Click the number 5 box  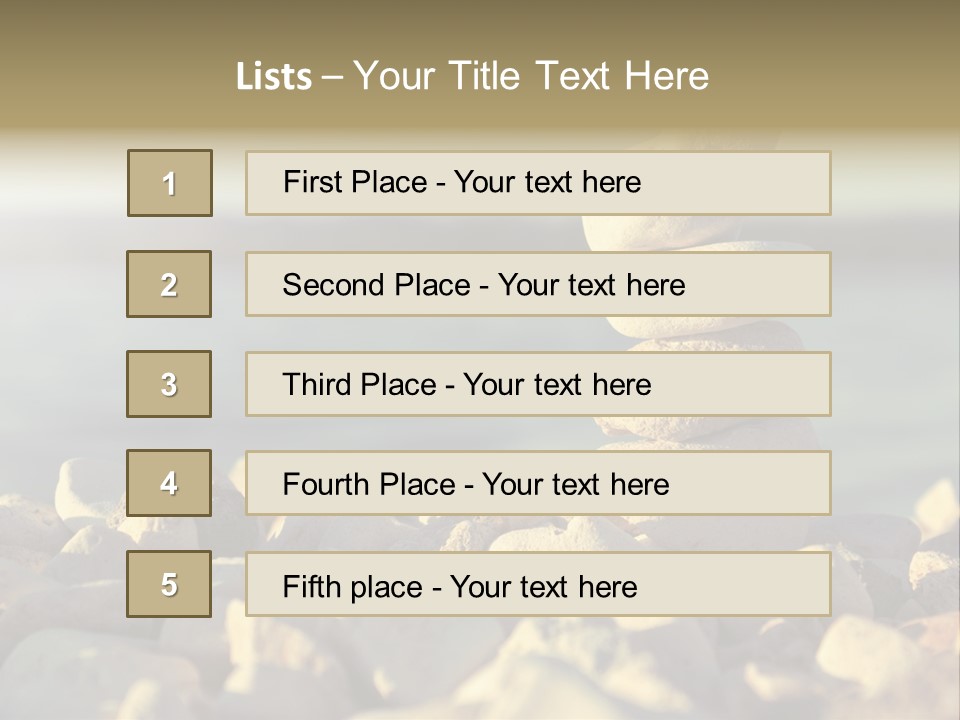[x=169, y=584]
